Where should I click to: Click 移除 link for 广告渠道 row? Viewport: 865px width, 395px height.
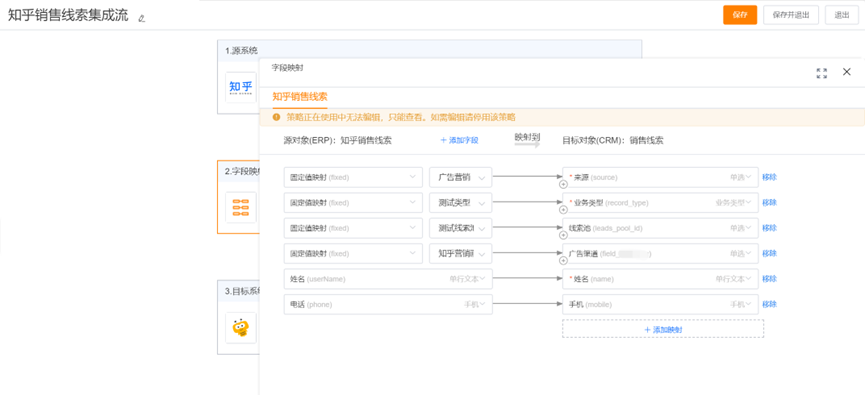(x=770, y=253)
